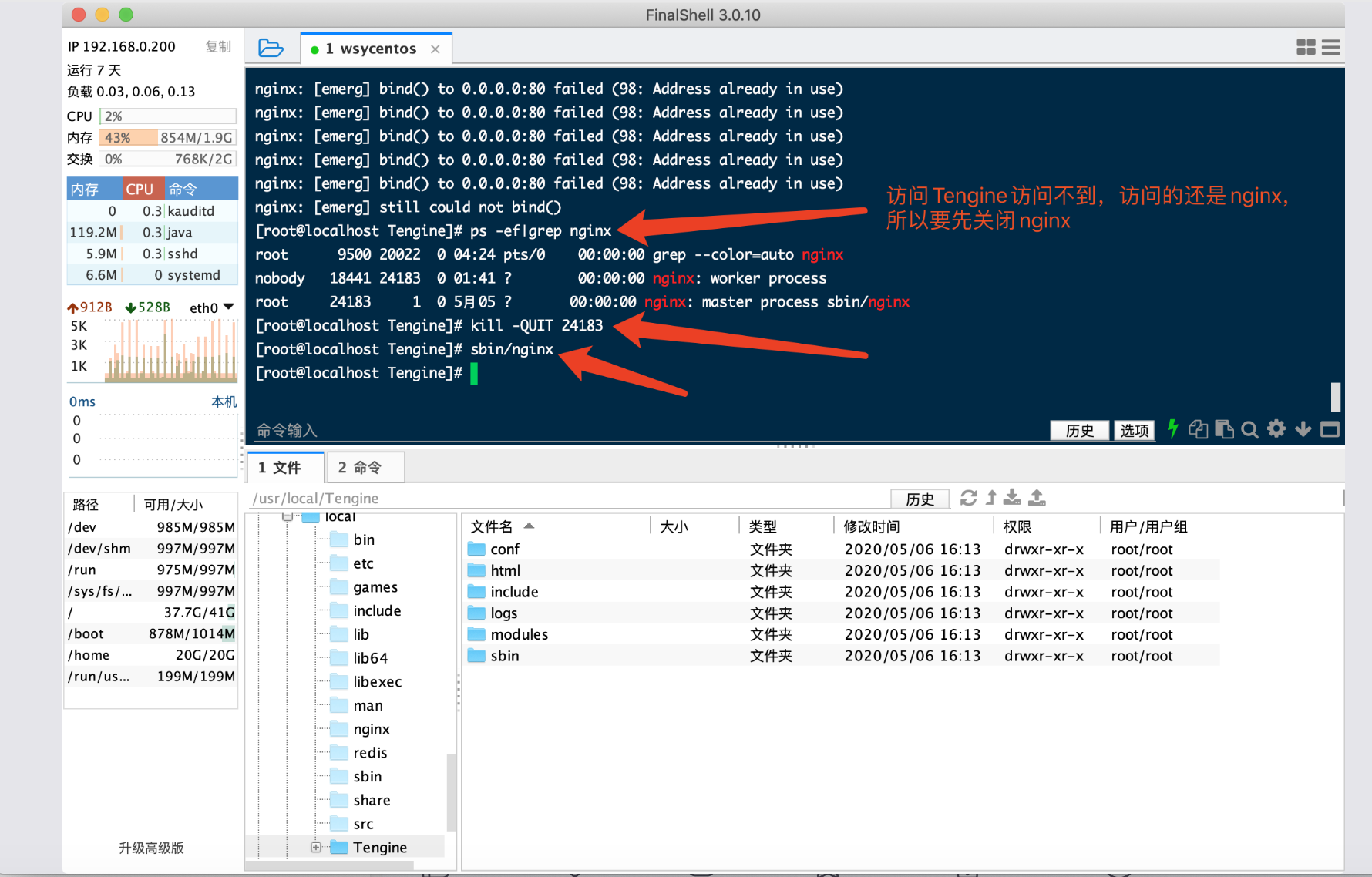This screenshot has width=1372, height=877.
Task: Refresh the file listing
Action: [969, 499]
